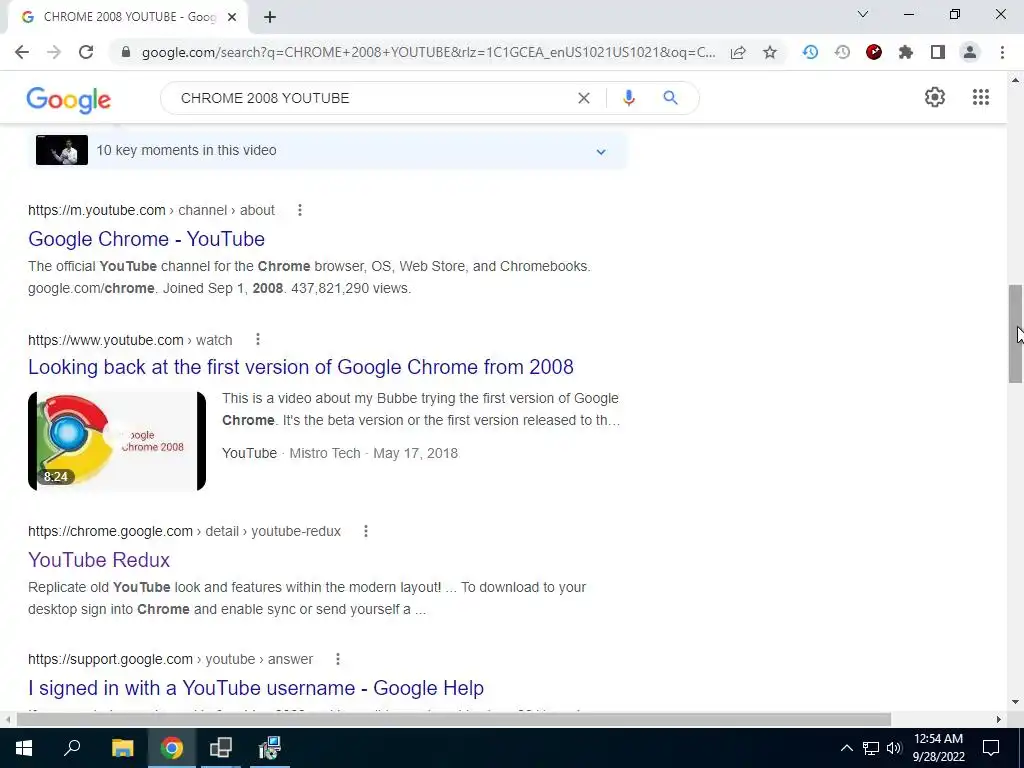Click the https://m.youtube.com channel about breadcrumb
This screenshot has width=1024, height=768.
tap(152, 210)
